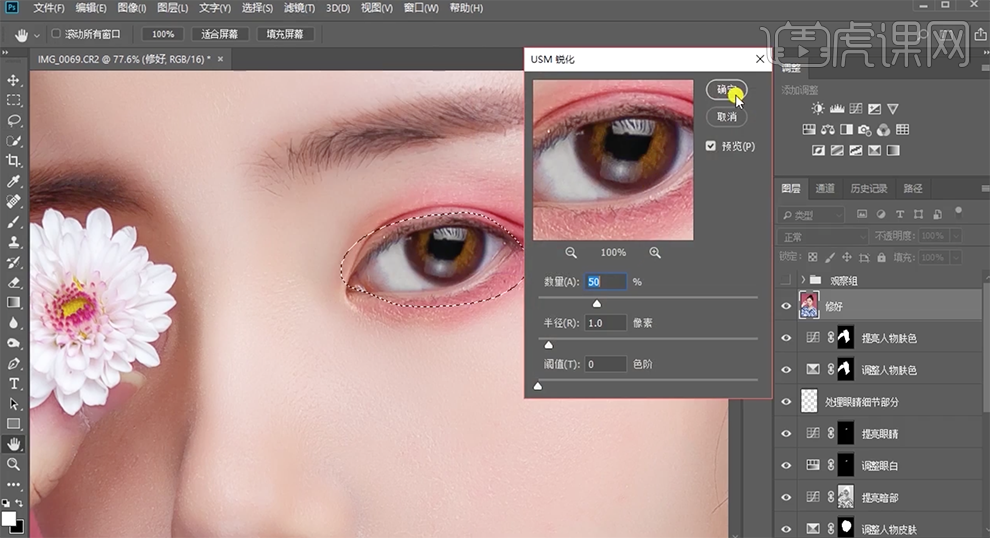Add Curves adjustment icon
The image size is (990, 538).
coord(856,109)
